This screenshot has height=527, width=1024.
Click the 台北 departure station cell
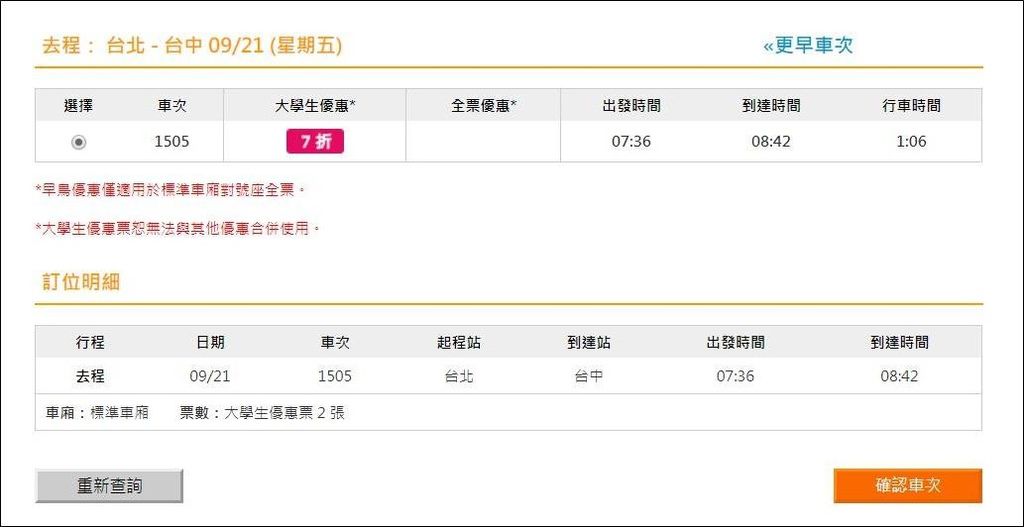point(459,377)
